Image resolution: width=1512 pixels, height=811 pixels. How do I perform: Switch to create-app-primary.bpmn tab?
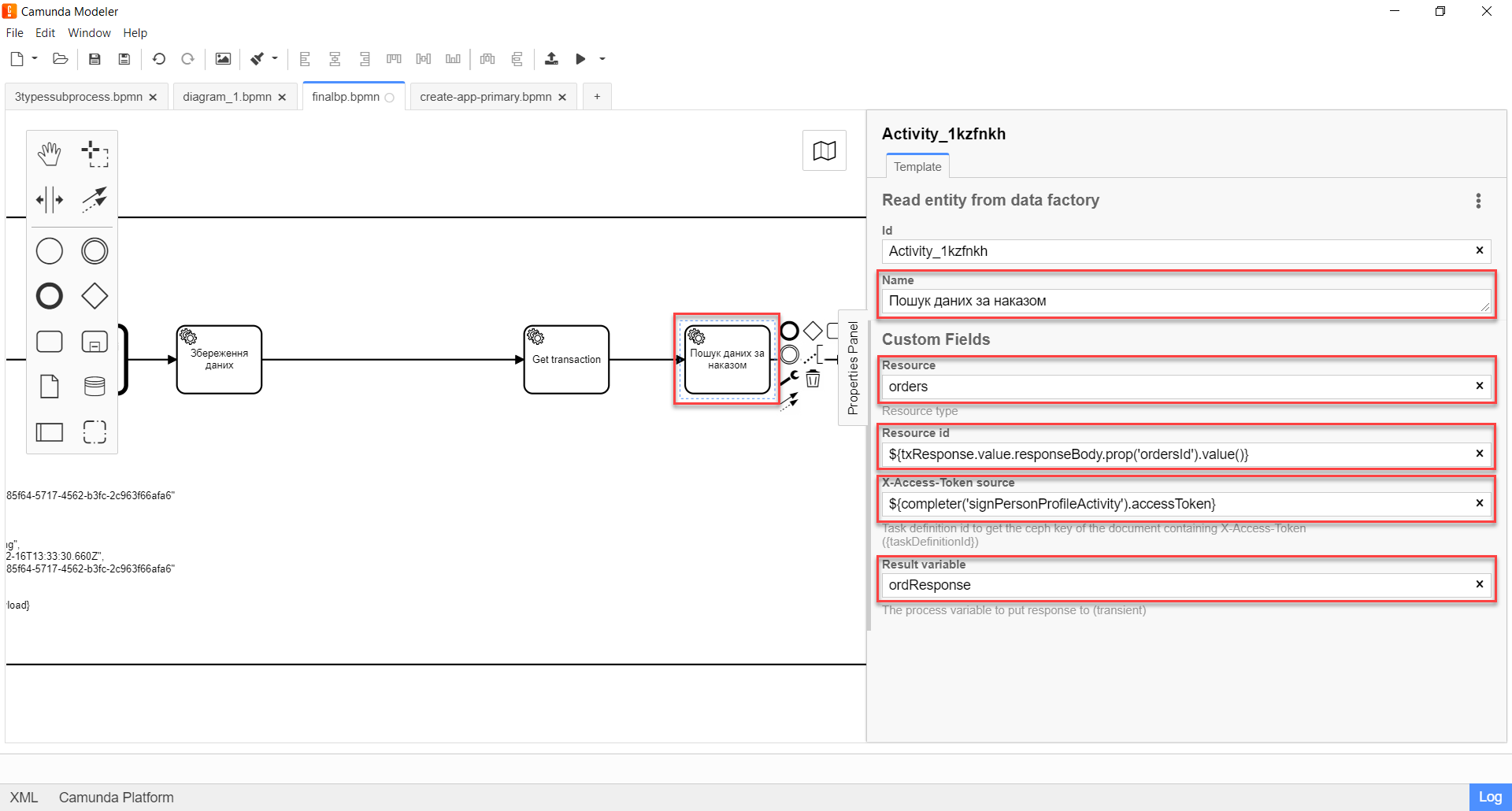pyautogui.click(x=485, y=97)
